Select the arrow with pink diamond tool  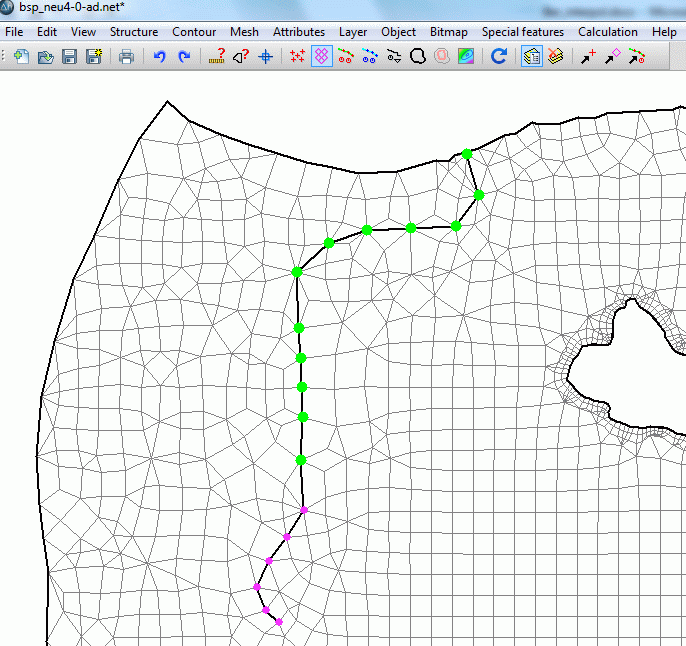click(612, 56)
